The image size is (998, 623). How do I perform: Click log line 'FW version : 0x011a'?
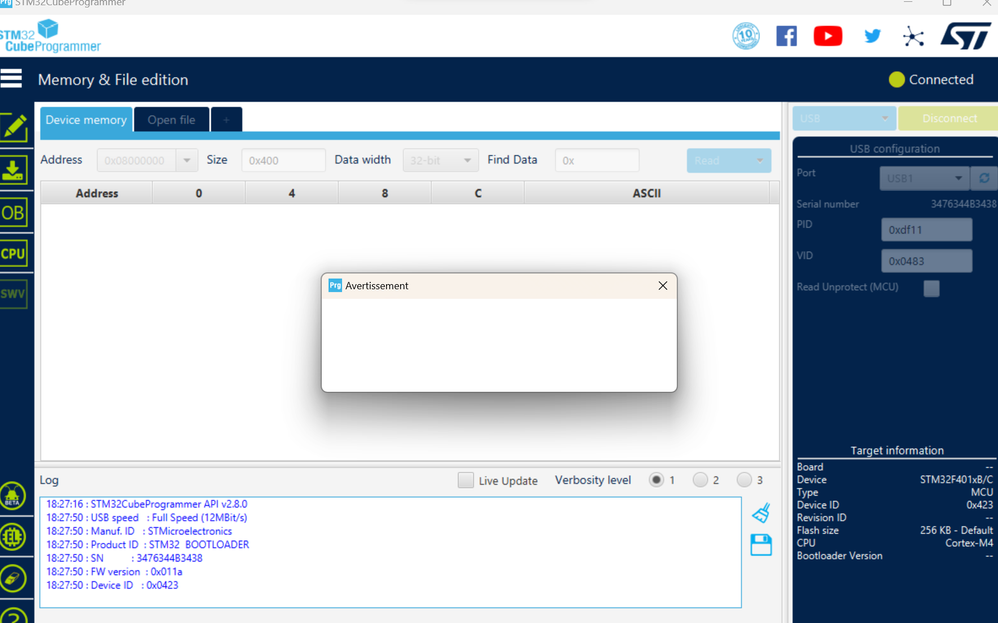(115, 571)
